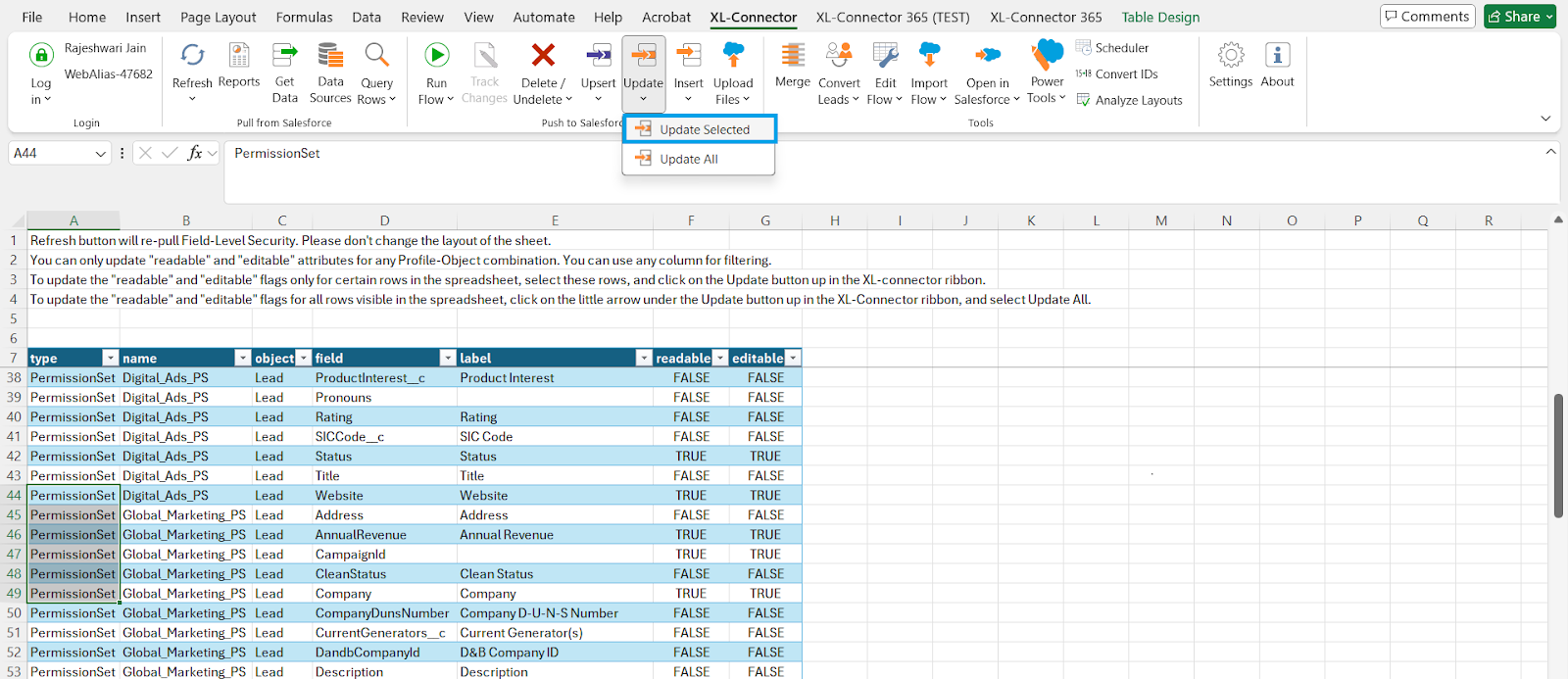Open the File tab
The width and height of the screenshot is (1568, 679).
(x=32, y=17)
